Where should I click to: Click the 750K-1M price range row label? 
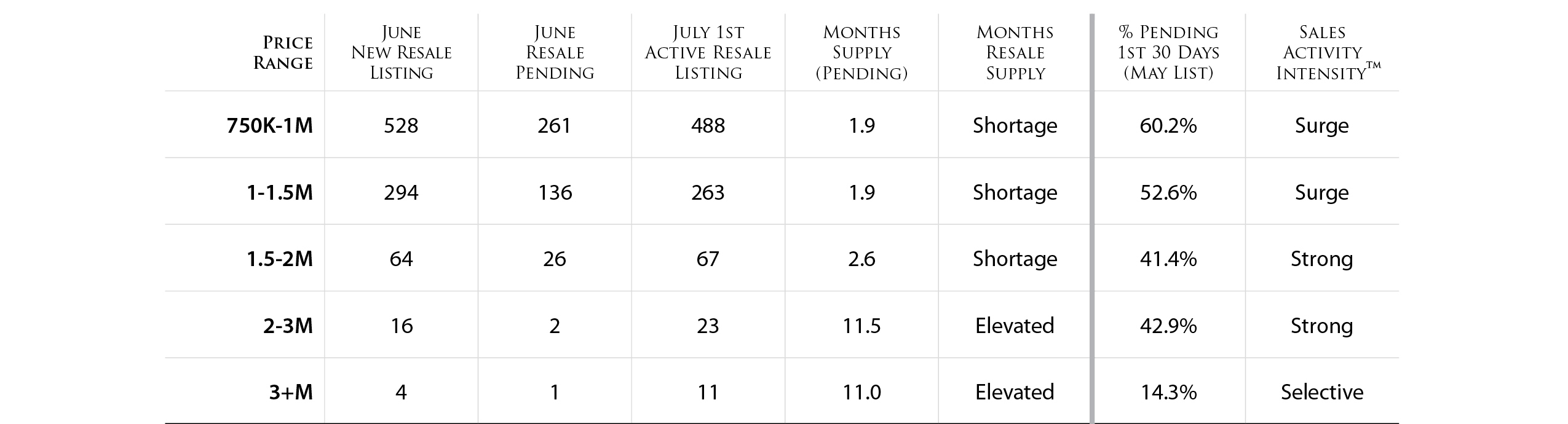click(270, 125)
